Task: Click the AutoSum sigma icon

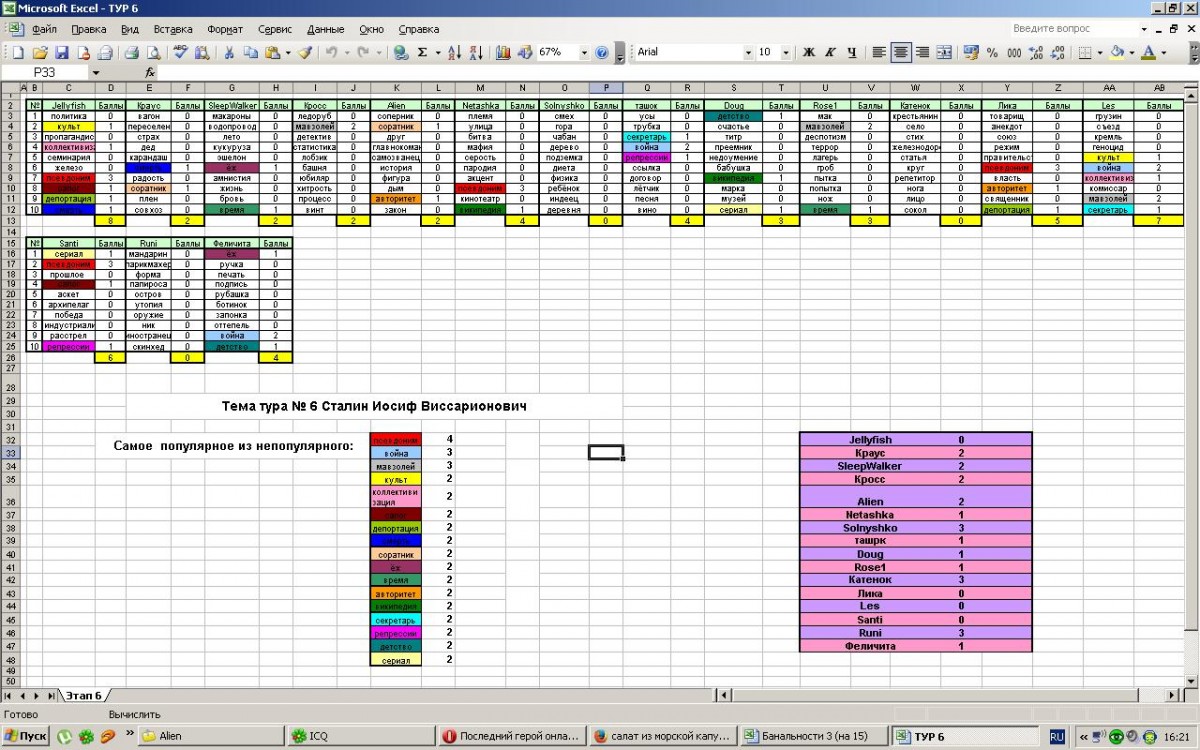Action: coord(423,52)
